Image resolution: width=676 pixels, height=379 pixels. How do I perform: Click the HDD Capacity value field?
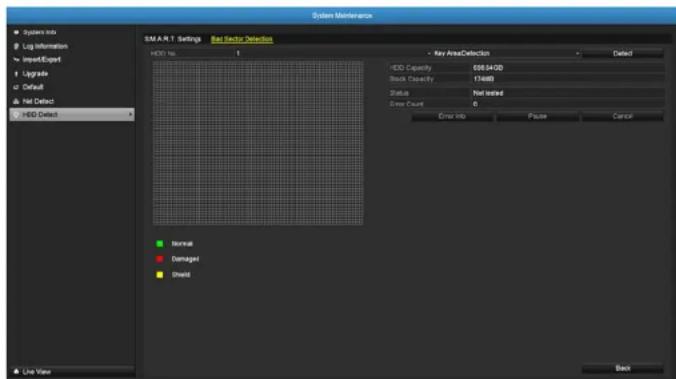pyautogui.click(x=567, y=68)
